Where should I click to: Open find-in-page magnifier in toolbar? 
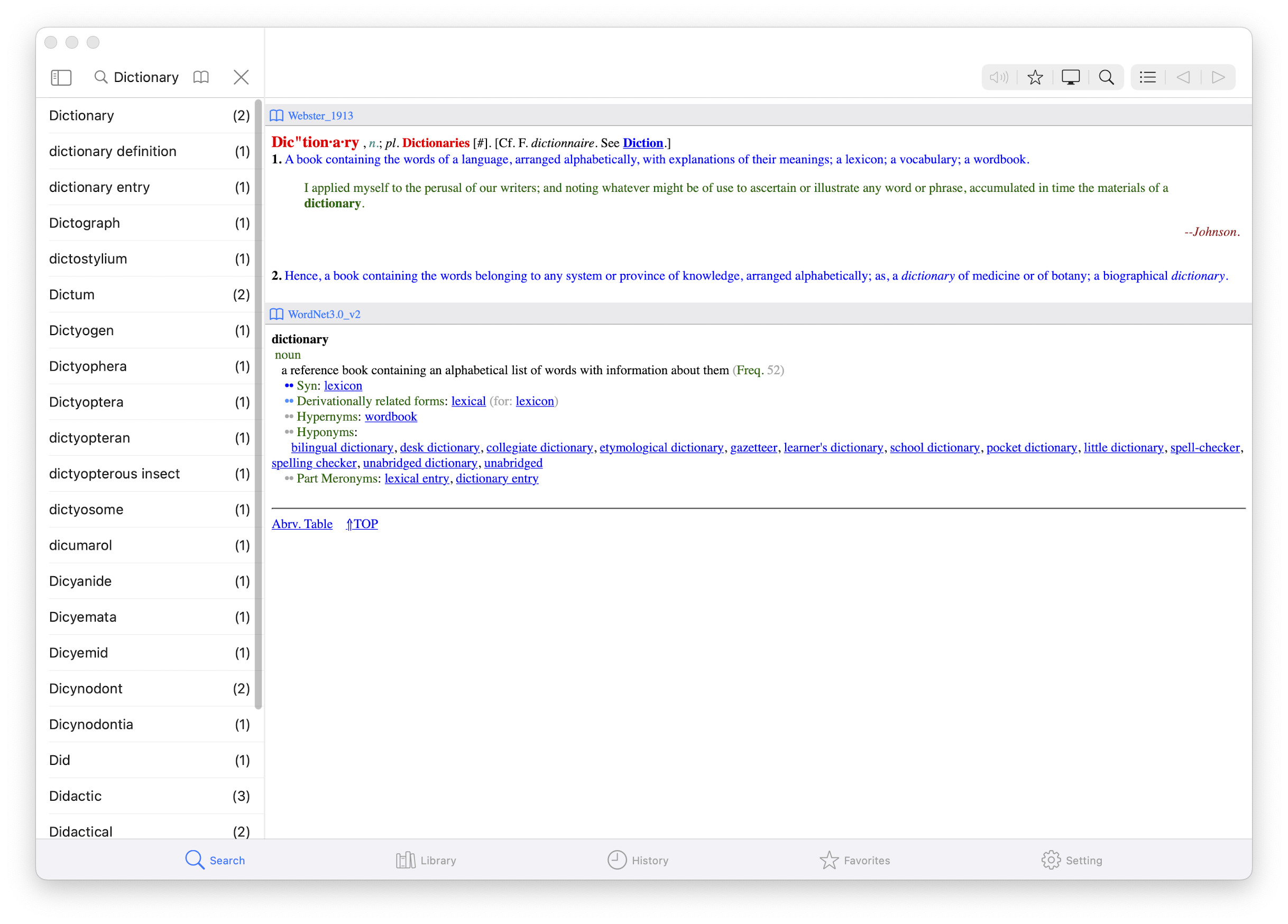1106,77
